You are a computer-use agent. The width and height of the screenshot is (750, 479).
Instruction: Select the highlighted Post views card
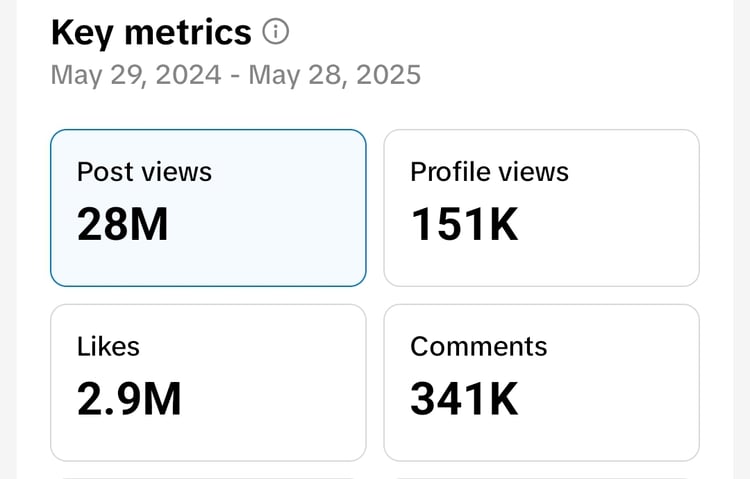pyautogui.click(x=208, y=207)
